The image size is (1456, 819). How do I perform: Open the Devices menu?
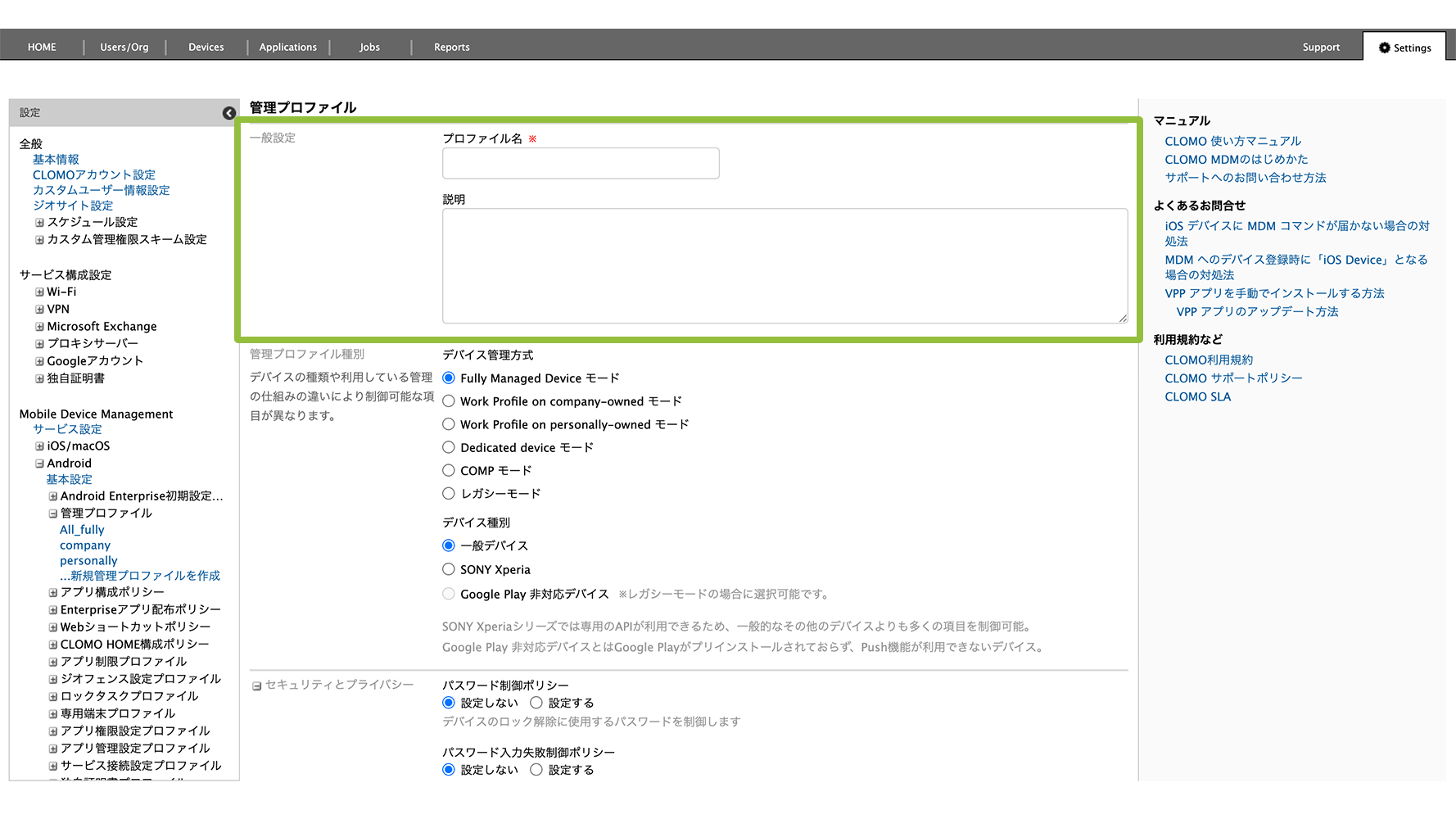point(206,48)
